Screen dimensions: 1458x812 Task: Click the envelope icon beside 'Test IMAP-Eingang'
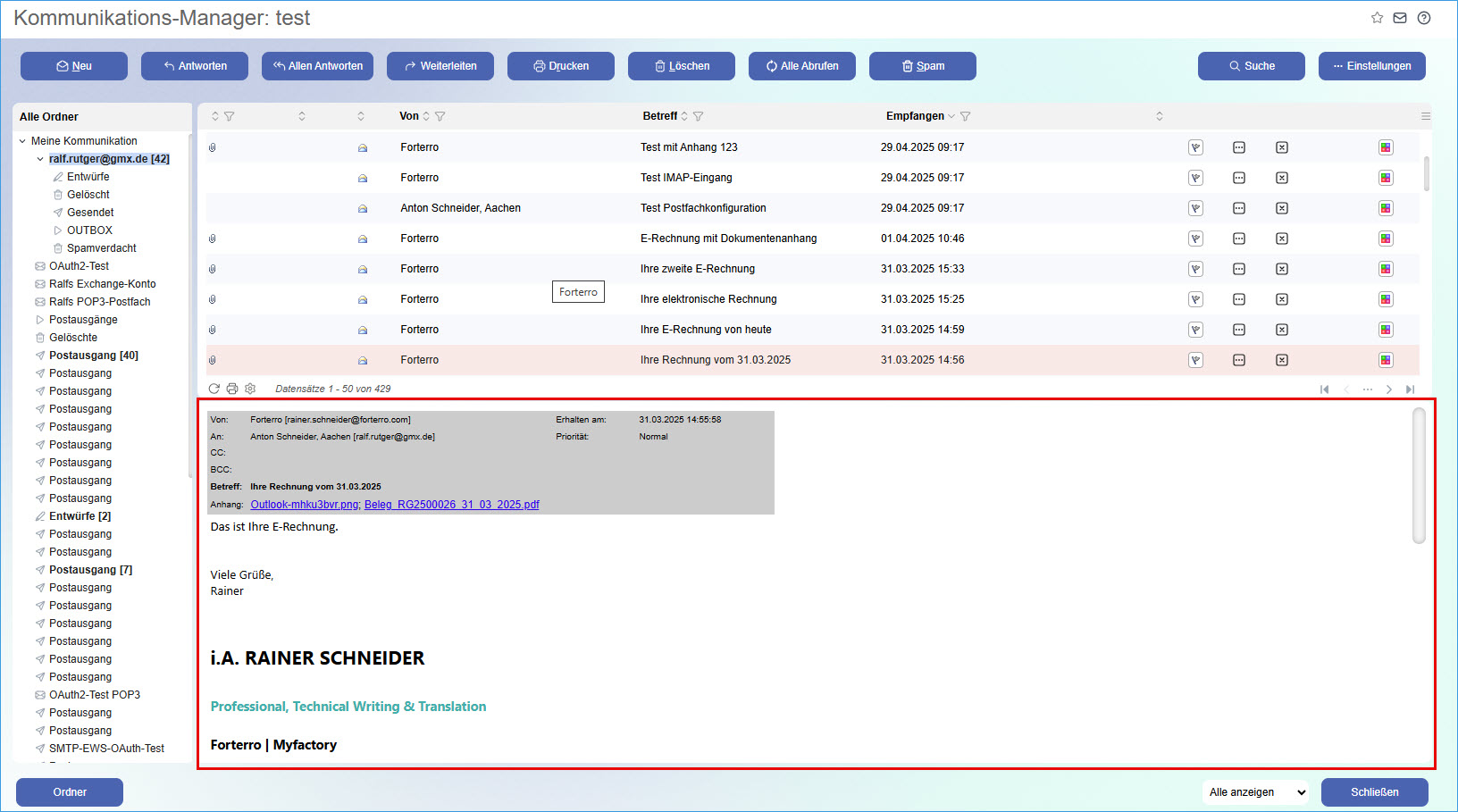click(362, 178)
